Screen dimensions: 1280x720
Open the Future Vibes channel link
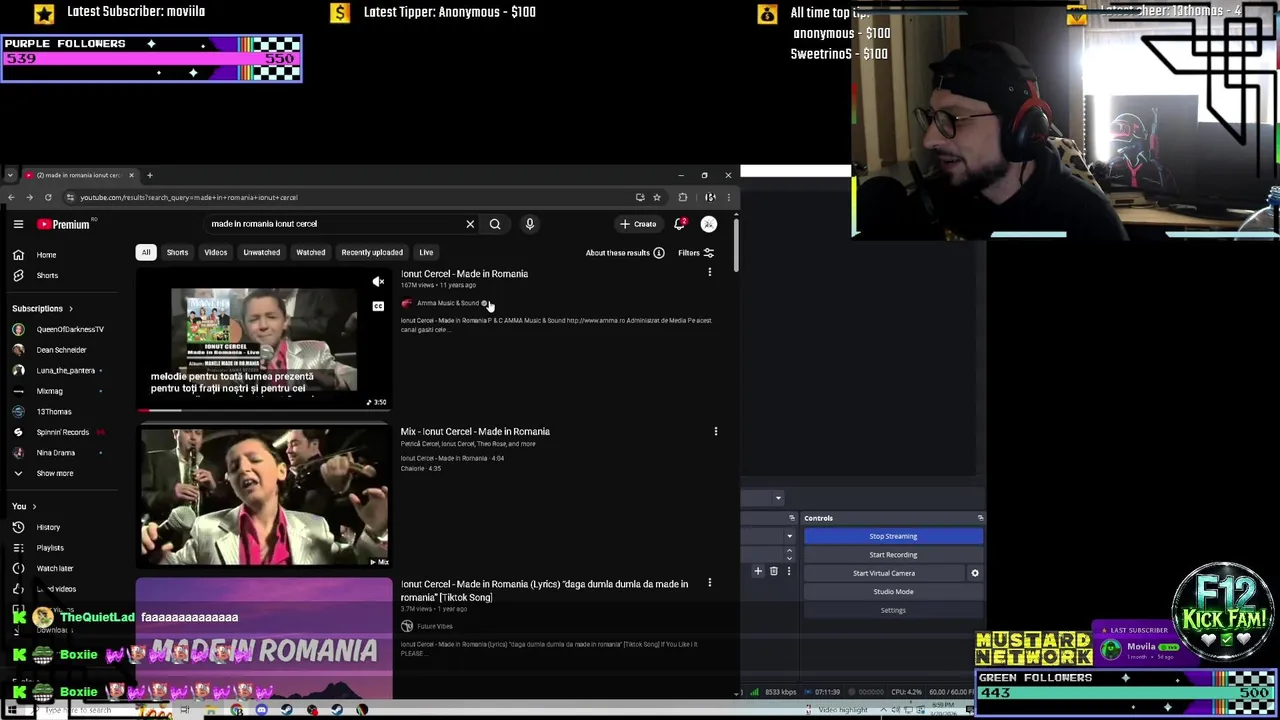[435, 626]
